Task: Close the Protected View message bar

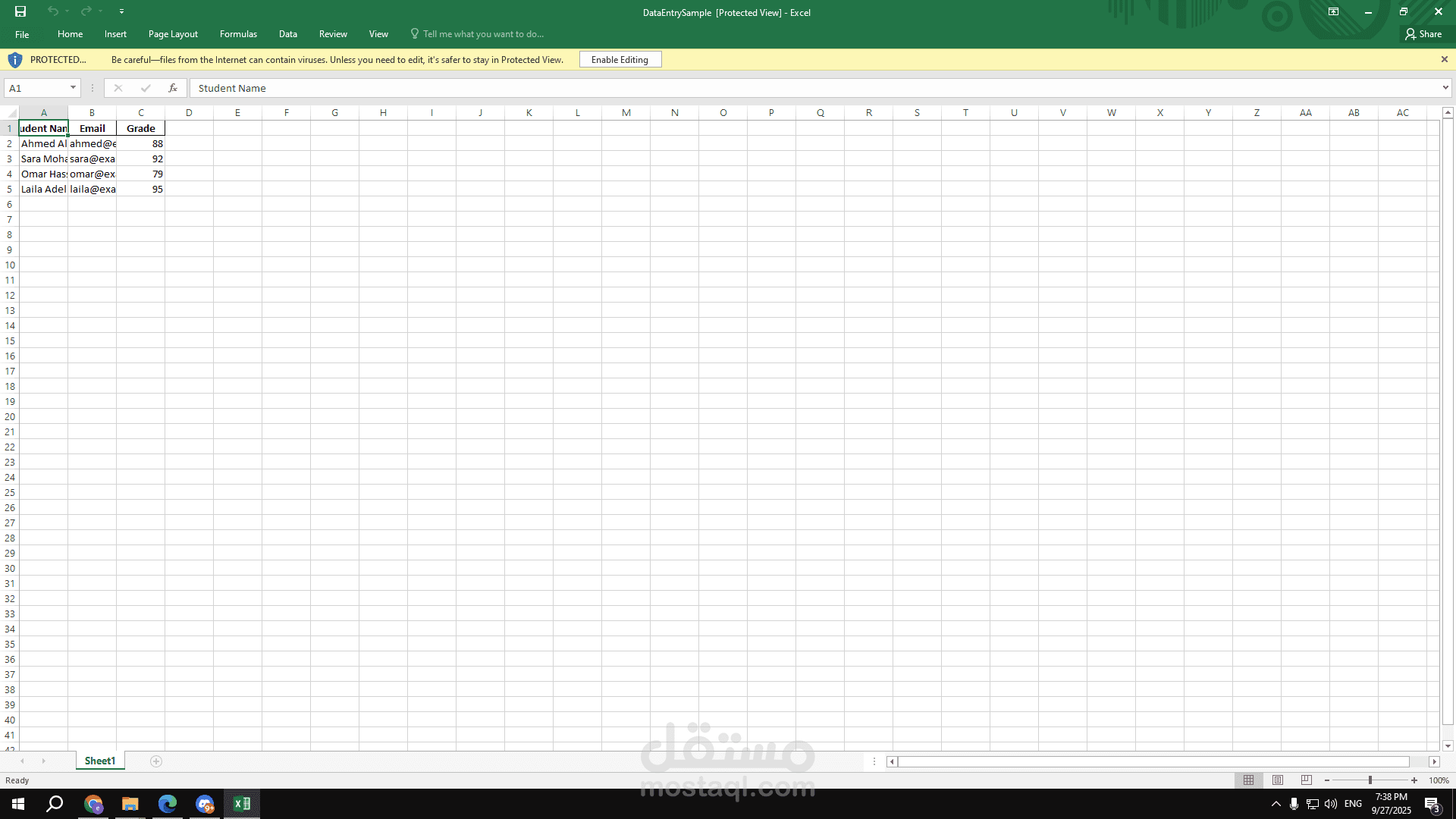Action: [x=1445, y=59]
